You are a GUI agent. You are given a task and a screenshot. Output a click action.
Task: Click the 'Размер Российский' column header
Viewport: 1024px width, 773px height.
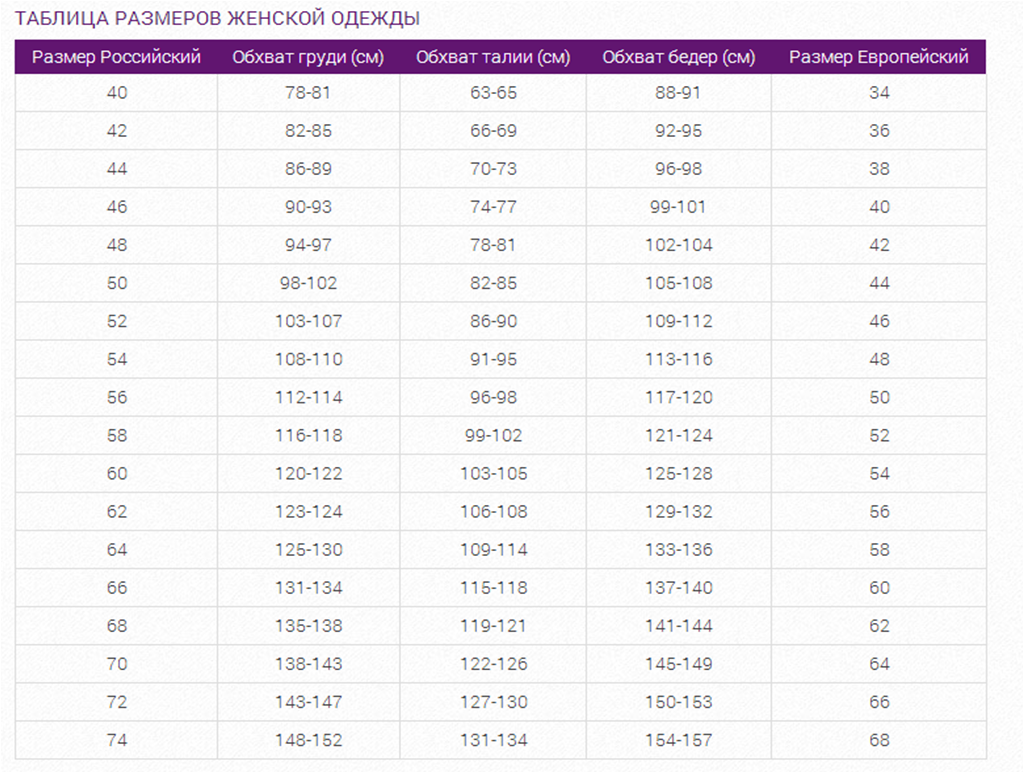[116, 57]
